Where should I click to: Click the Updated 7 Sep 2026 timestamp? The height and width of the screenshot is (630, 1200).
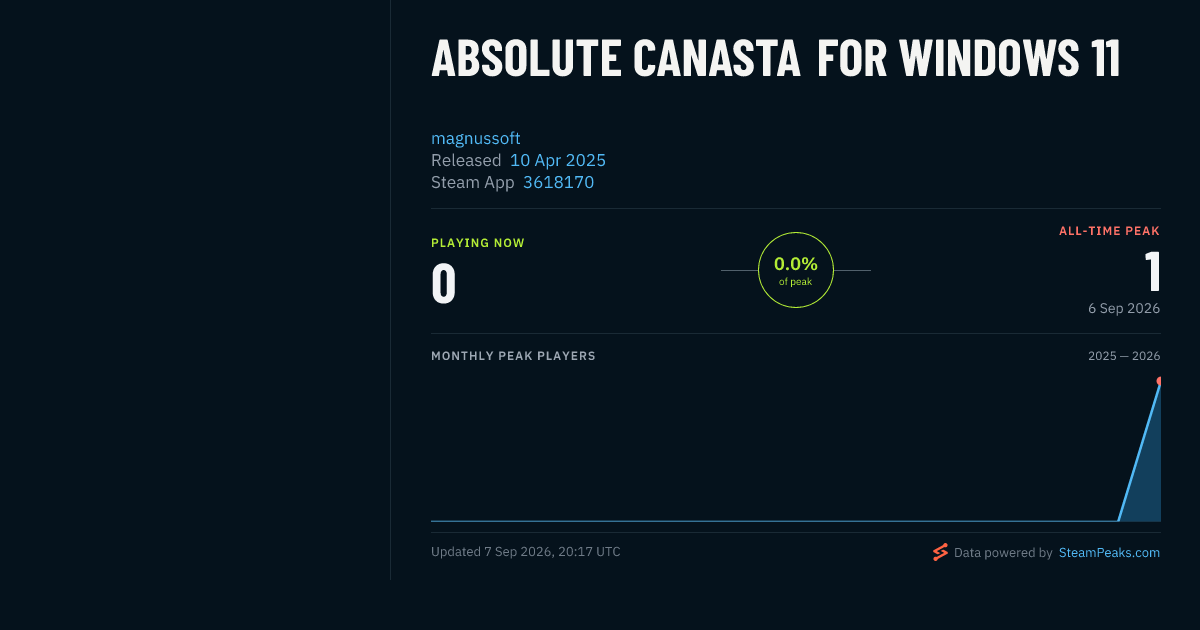click(x=526, y=552)
